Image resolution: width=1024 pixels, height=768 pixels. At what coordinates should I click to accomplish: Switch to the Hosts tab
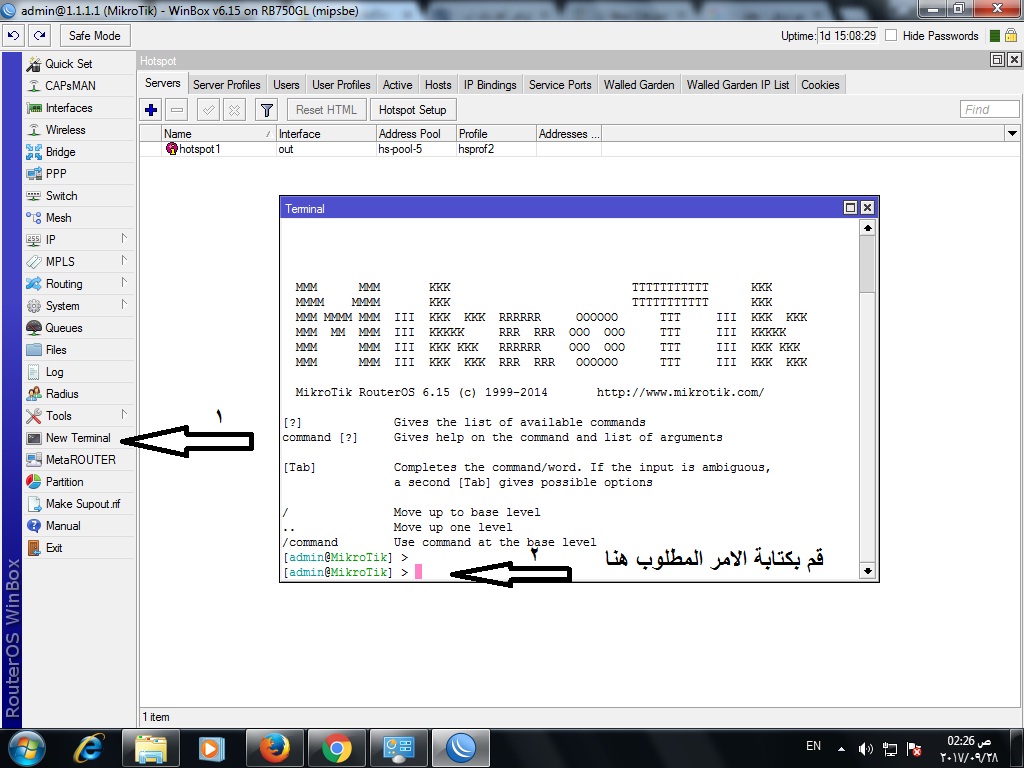click(438, 85)
